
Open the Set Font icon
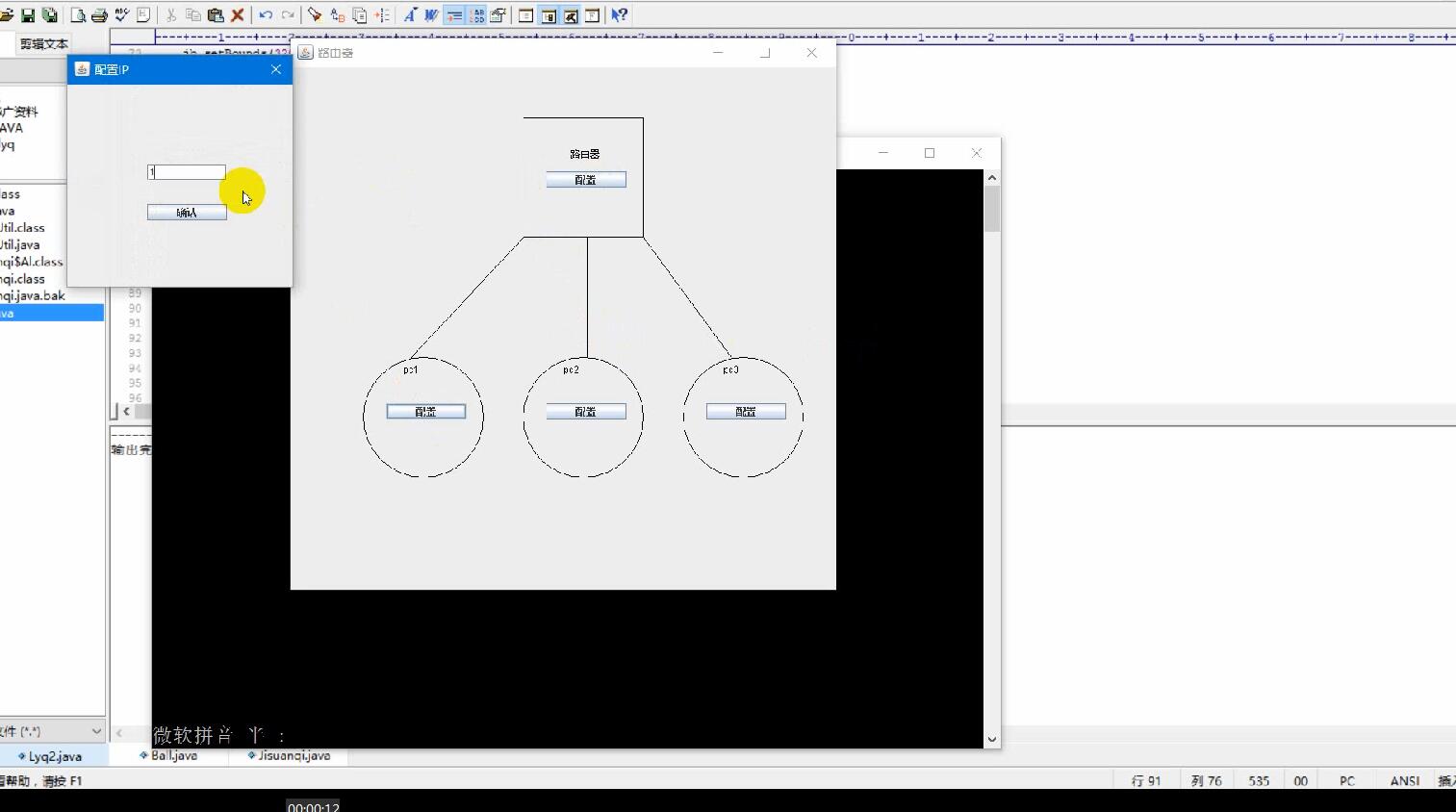tap(410, 15)
